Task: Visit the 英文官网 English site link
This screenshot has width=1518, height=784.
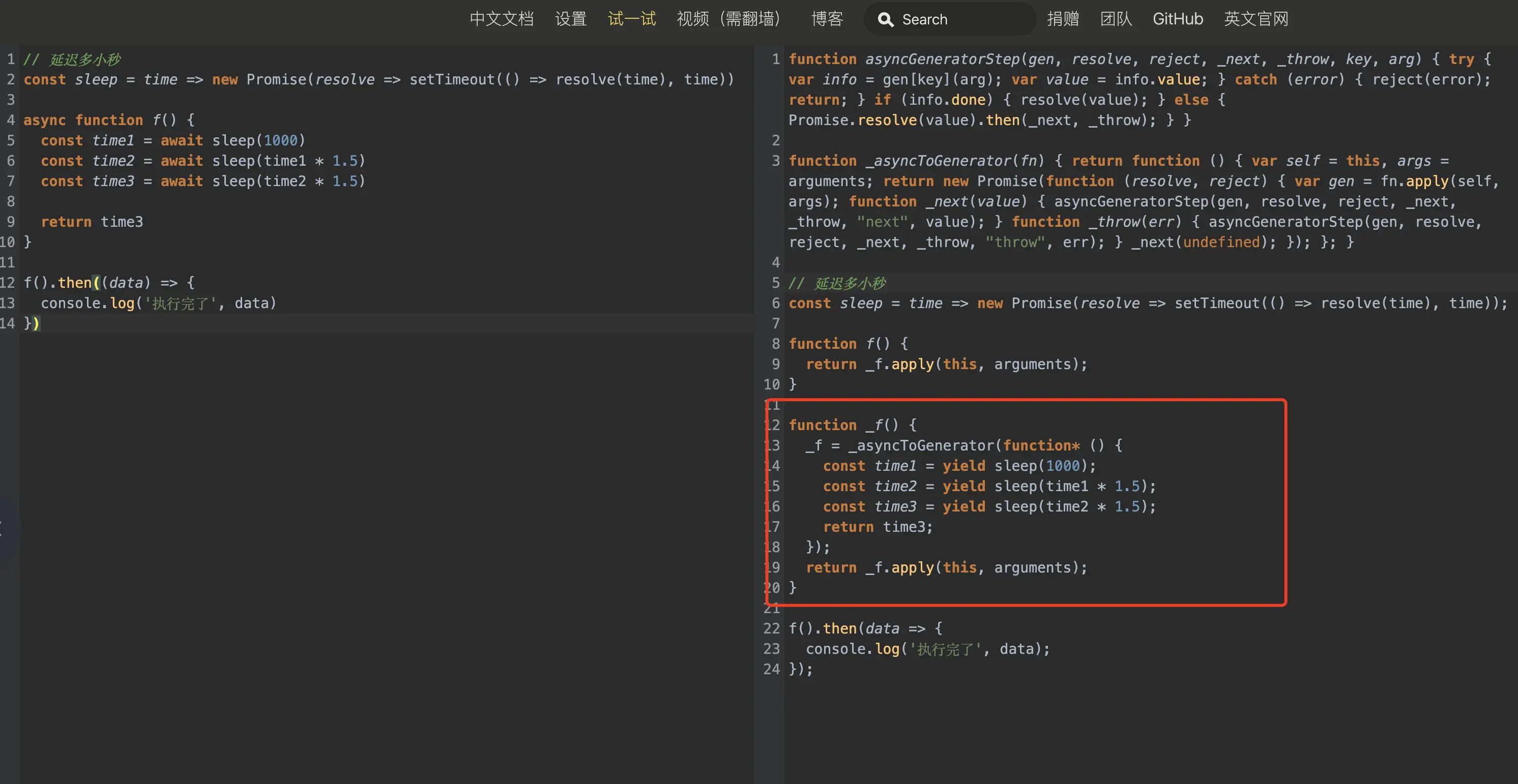Action: point(1256,19)
